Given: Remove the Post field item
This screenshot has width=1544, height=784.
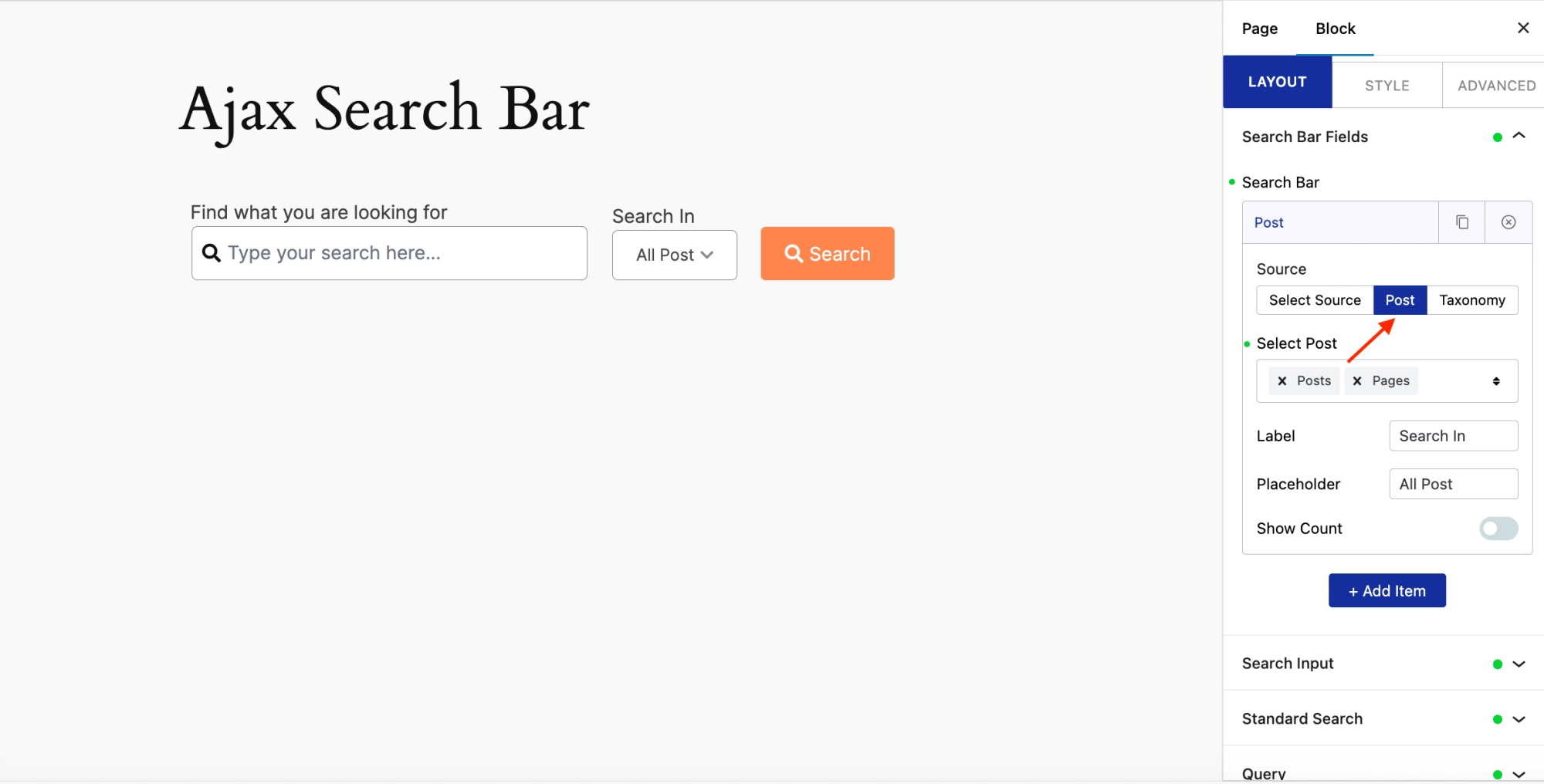Looking at the screenshot, I should [x=1508, y=222].
